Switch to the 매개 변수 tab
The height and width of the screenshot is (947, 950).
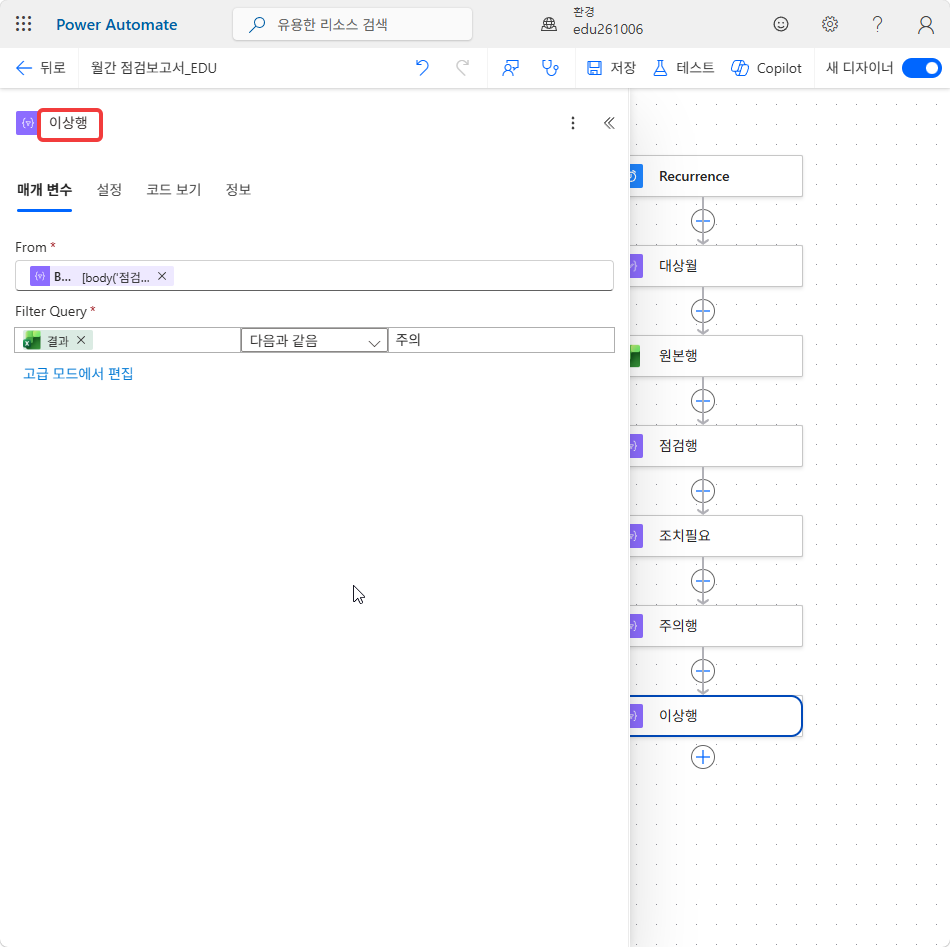click(x=44, y=190)
